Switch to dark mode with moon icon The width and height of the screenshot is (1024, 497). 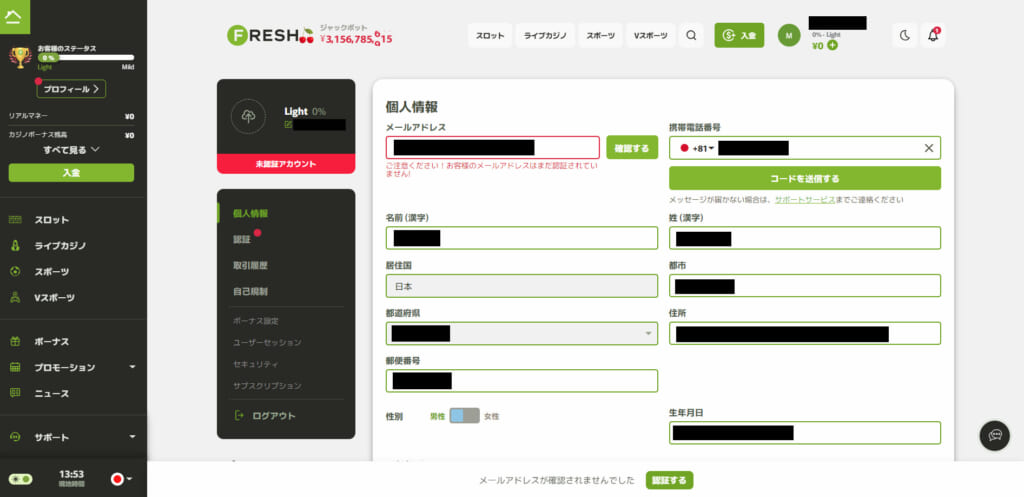pos(905,35)
